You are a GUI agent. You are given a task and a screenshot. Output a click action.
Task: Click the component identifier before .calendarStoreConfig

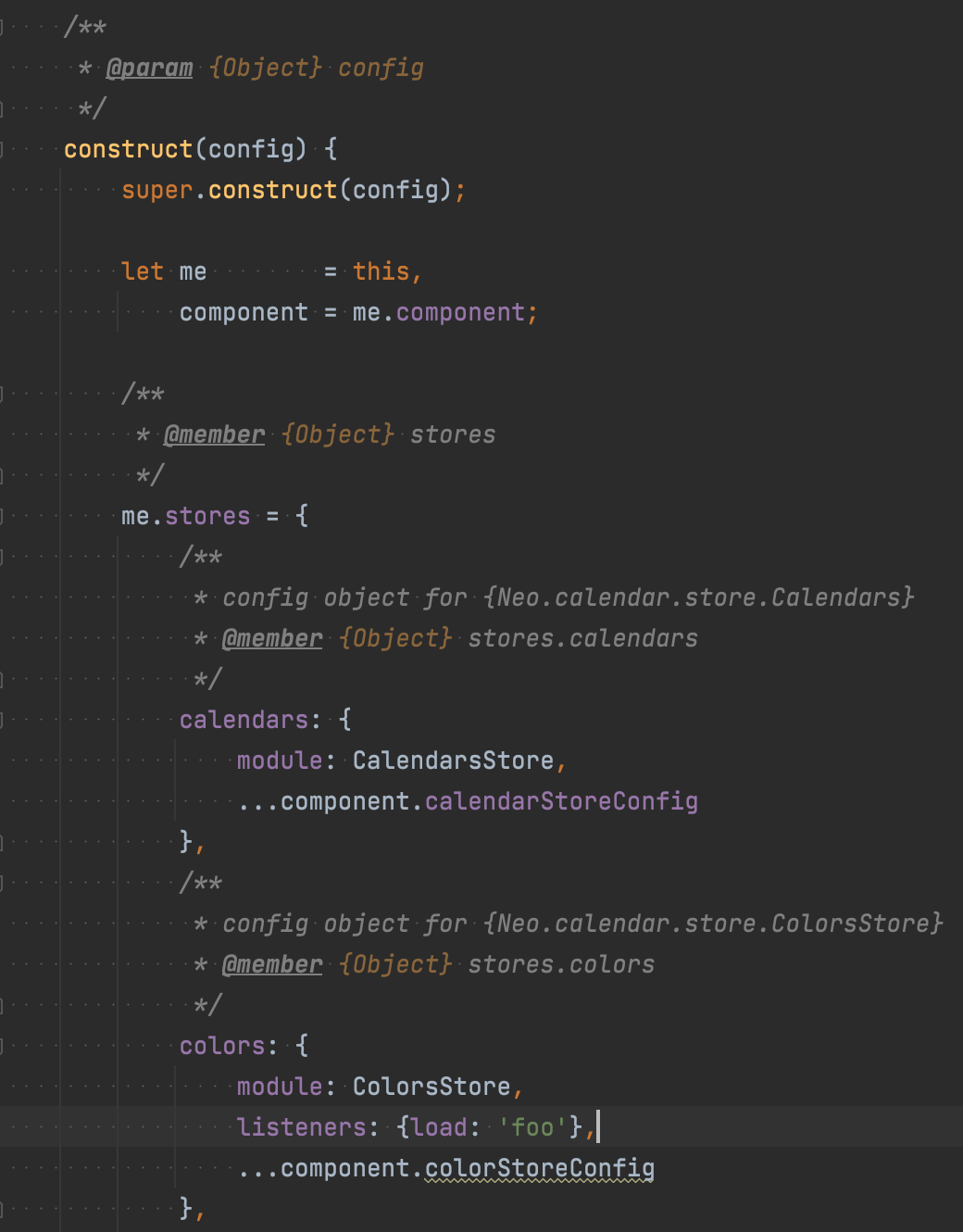(345, 801)
